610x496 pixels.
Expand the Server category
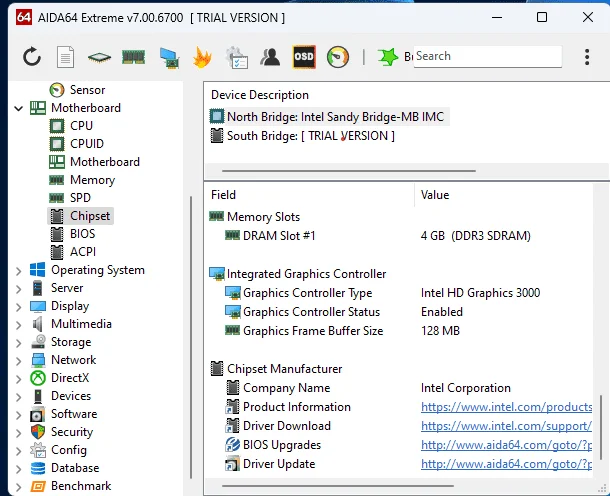[18, 289]
